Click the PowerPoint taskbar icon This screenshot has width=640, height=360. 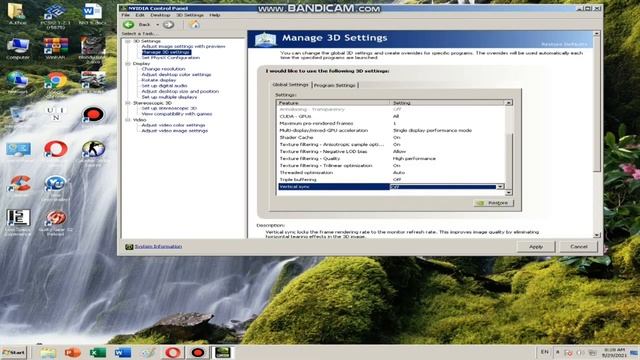pyautogui.click(x=73, y=352)
